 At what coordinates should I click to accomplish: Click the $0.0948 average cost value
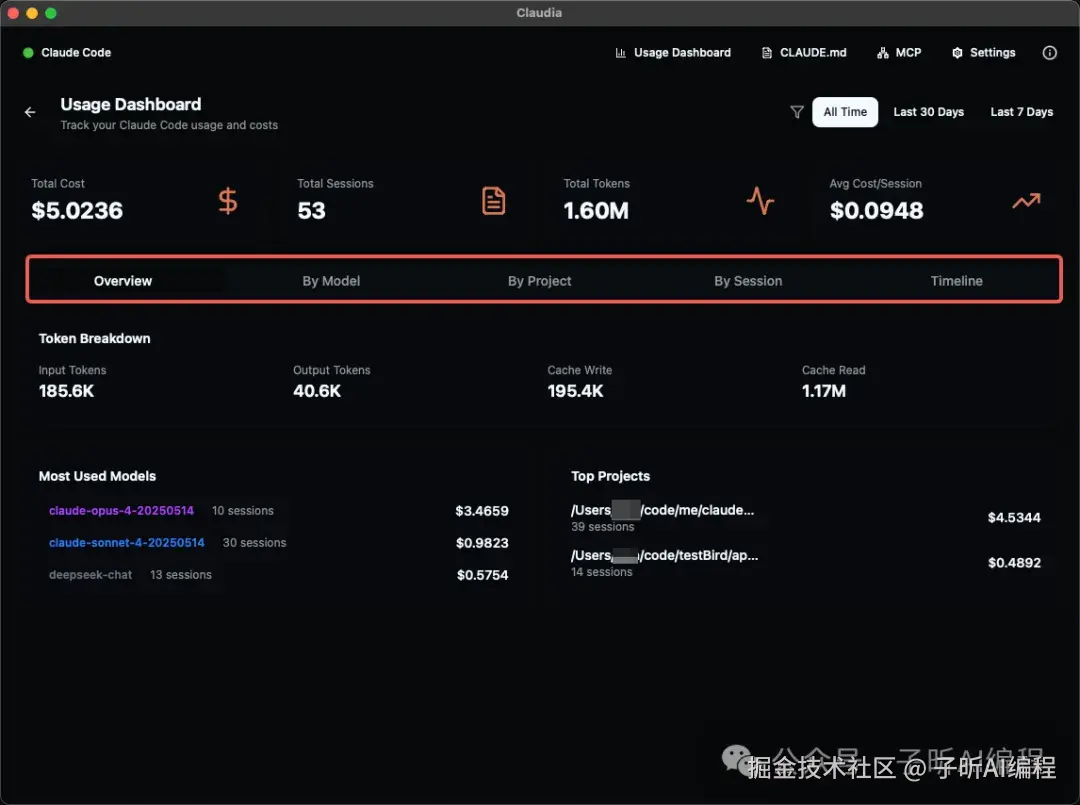[x=876, y=211]
